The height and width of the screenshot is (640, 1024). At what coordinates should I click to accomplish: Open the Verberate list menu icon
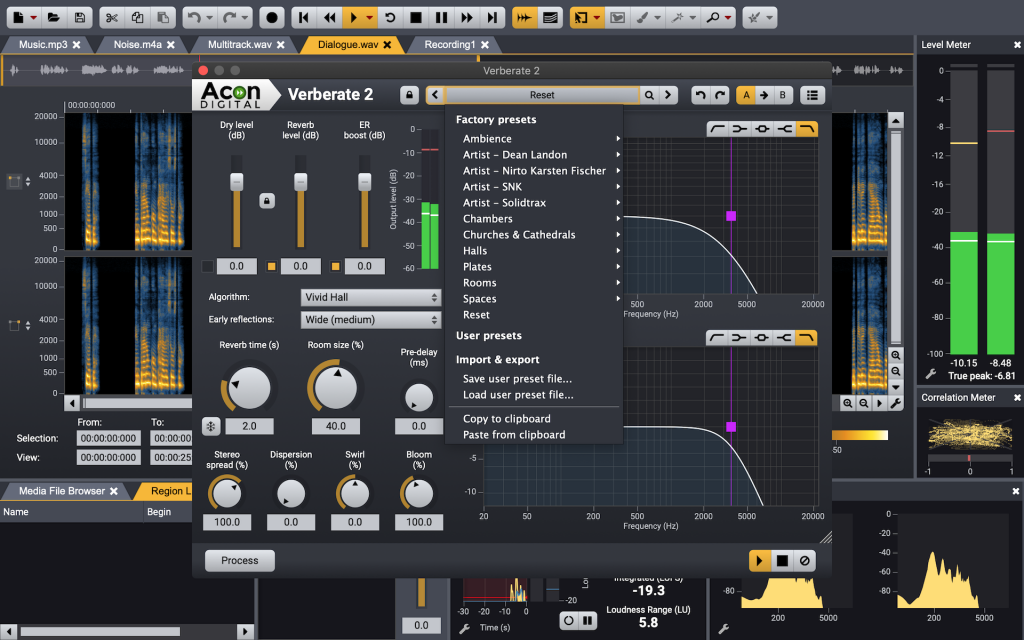point(812,95)
